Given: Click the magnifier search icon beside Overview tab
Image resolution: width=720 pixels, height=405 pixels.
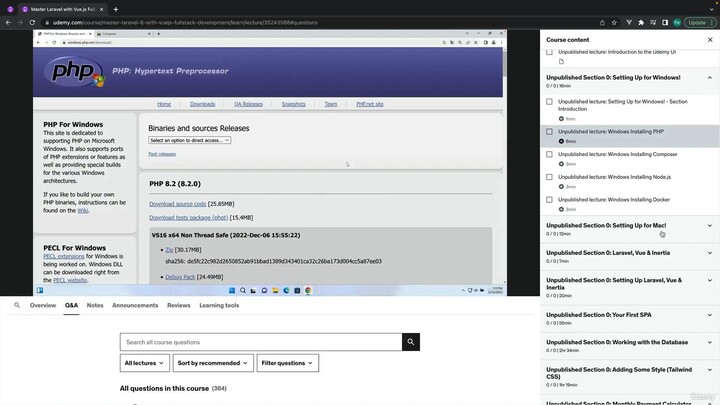Looking at the screenshot, I should (17, 305).
